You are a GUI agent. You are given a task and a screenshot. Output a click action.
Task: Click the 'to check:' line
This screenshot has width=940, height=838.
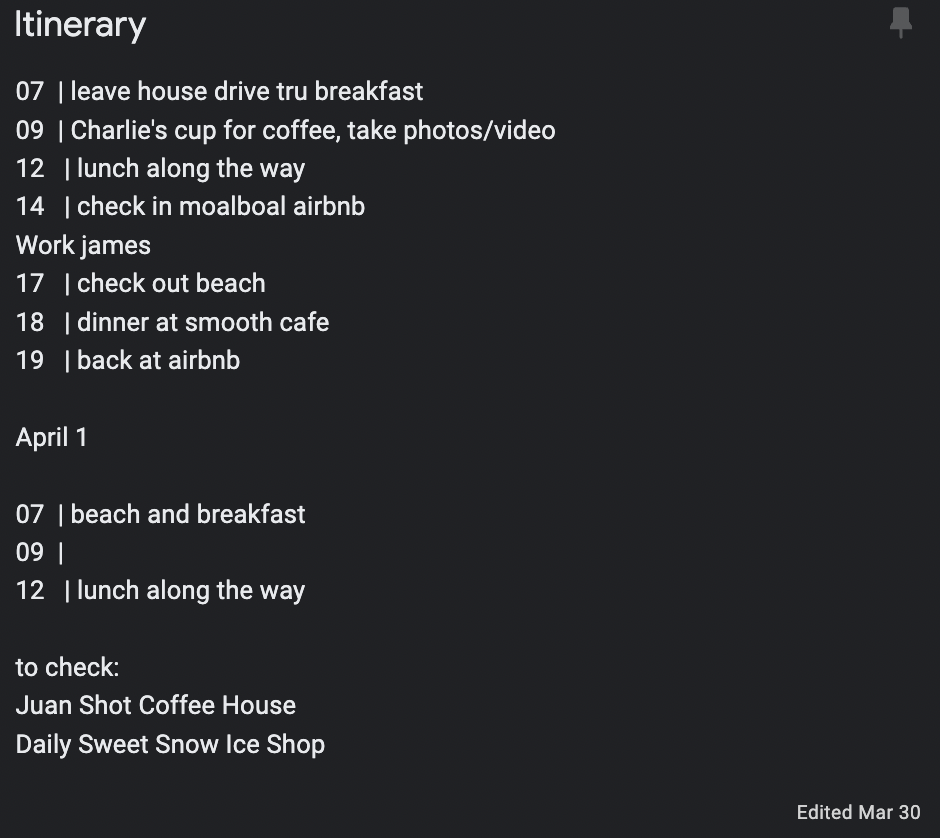coord(67,667)
